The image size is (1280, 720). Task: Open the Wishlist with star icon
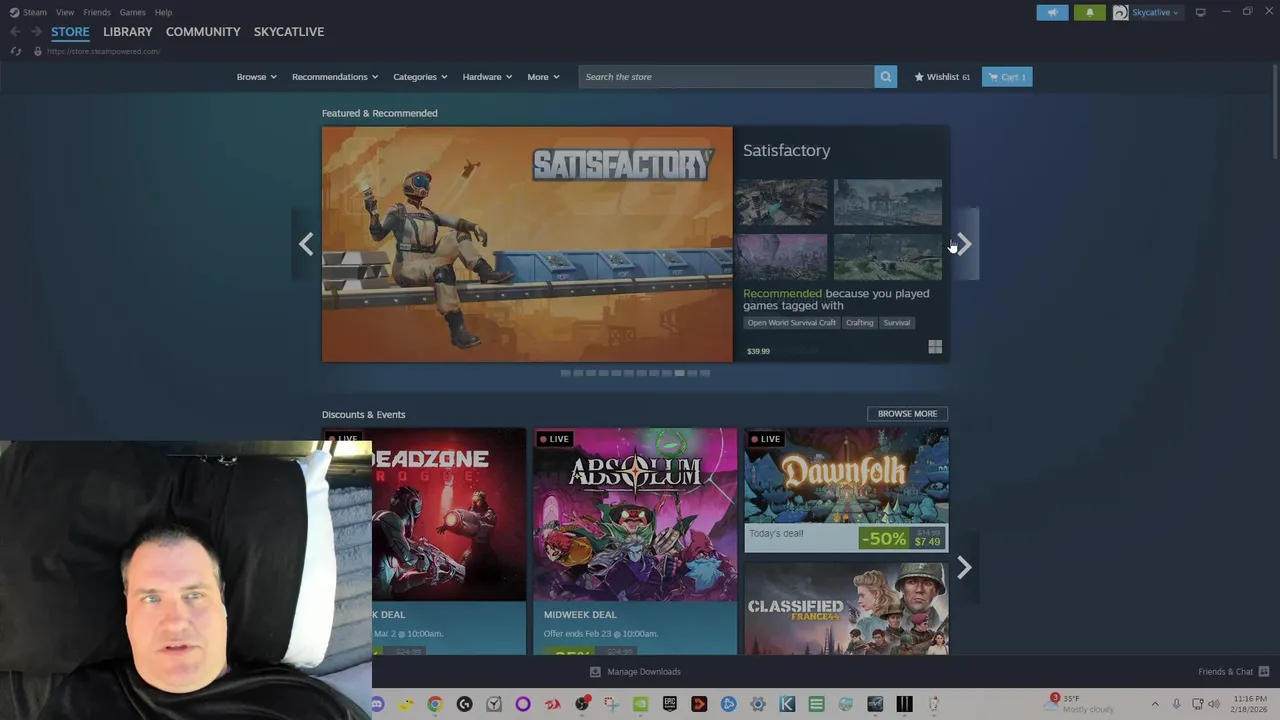pyautogui.click(x=942, y=77)
